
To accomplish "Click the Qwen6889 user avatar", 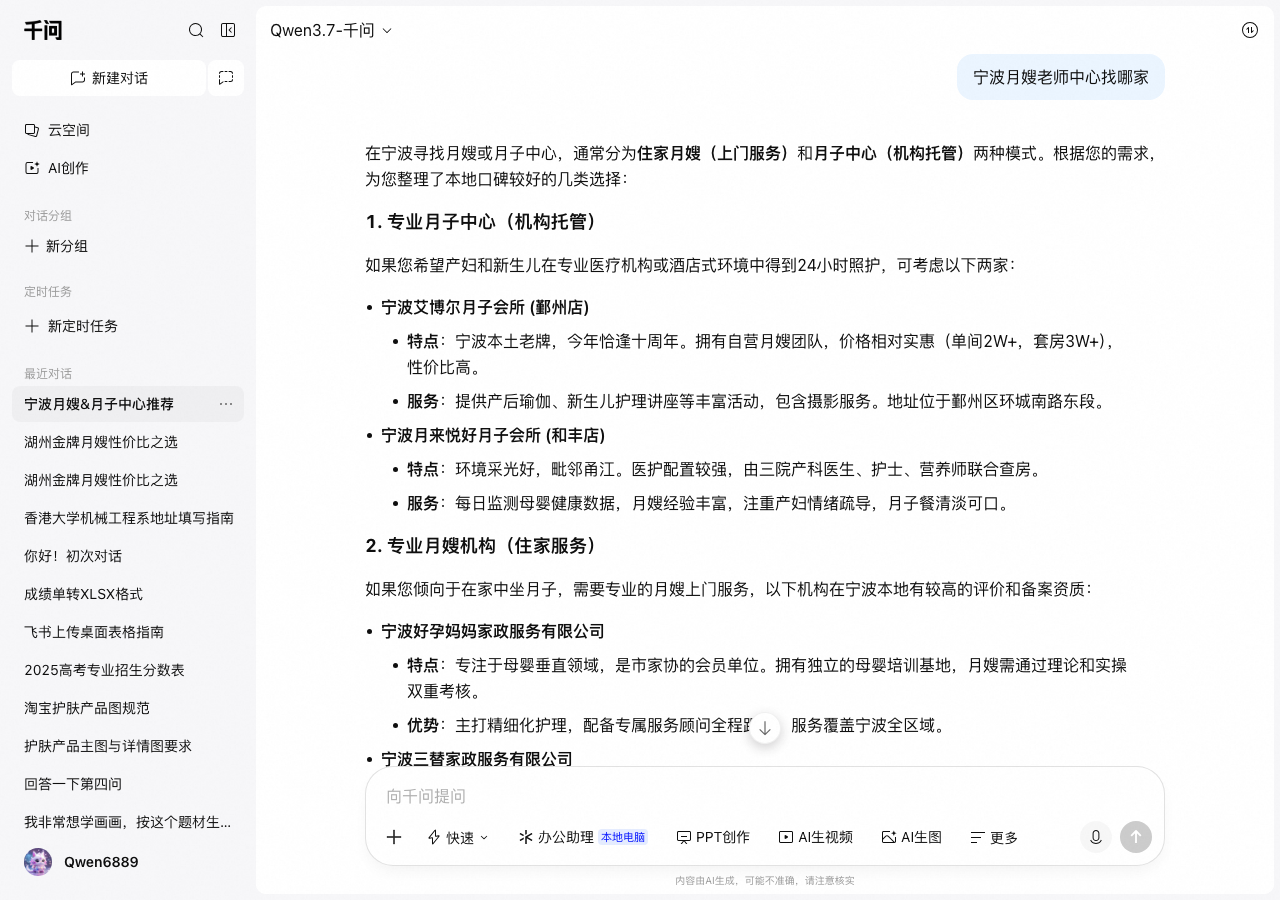I will point(38,862).
